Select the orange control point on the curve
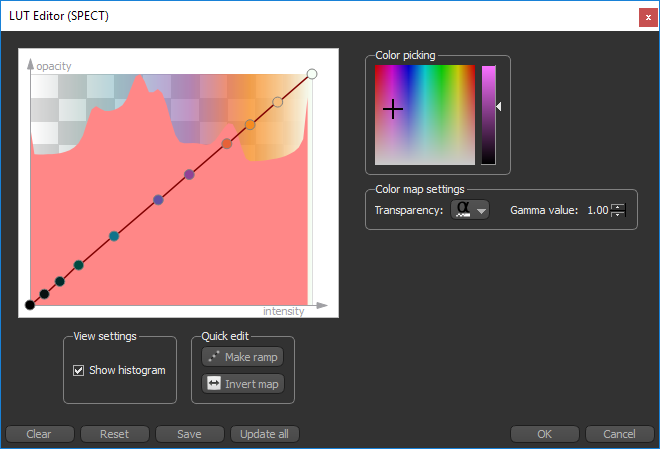Image resolution: width=660 pixels, height=449 pixels. [251, 125]
